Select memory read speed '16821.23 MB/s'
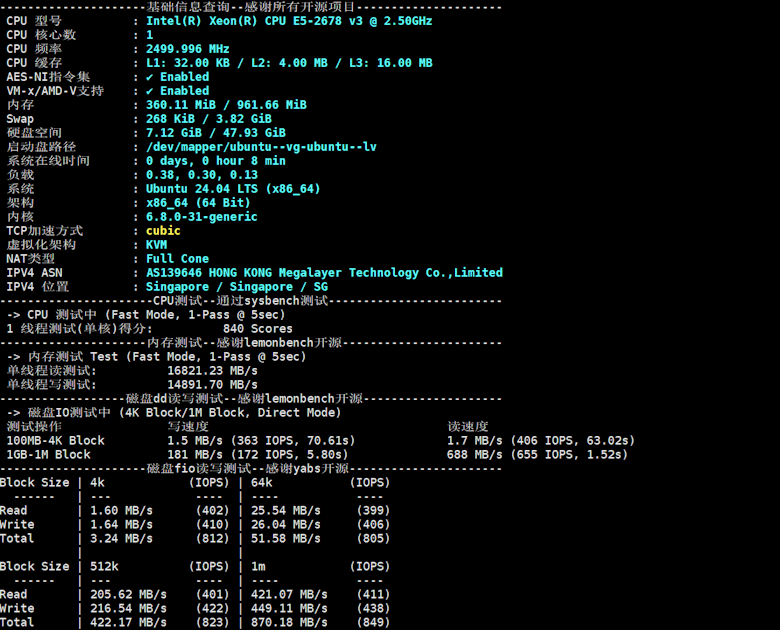The height and width of the screenshot is (630, 780). [212, 371]
